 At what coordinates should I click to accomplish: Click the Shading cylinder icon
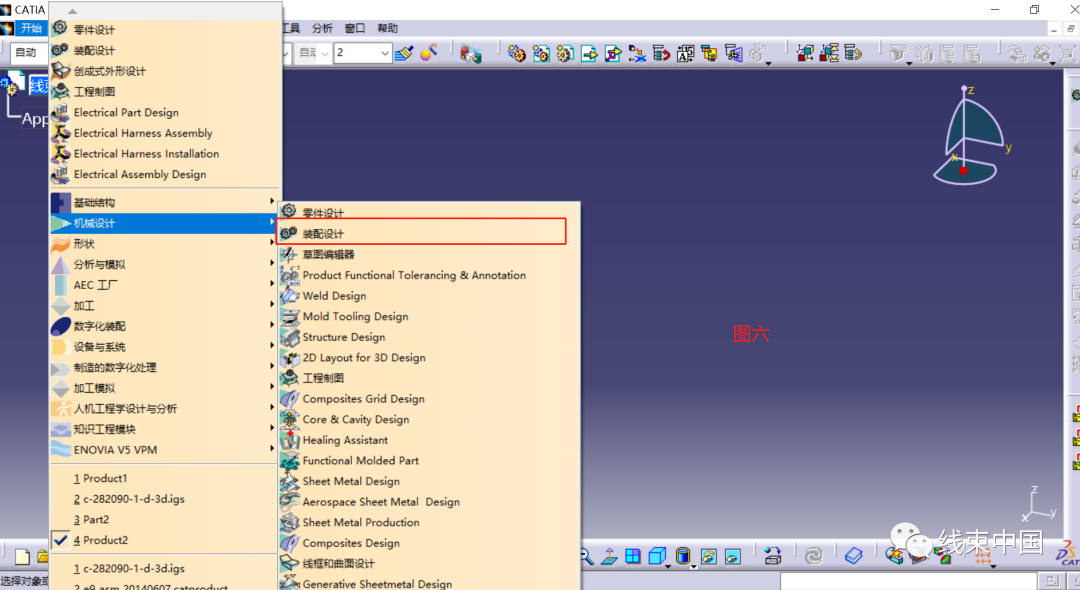pos(682,556)
